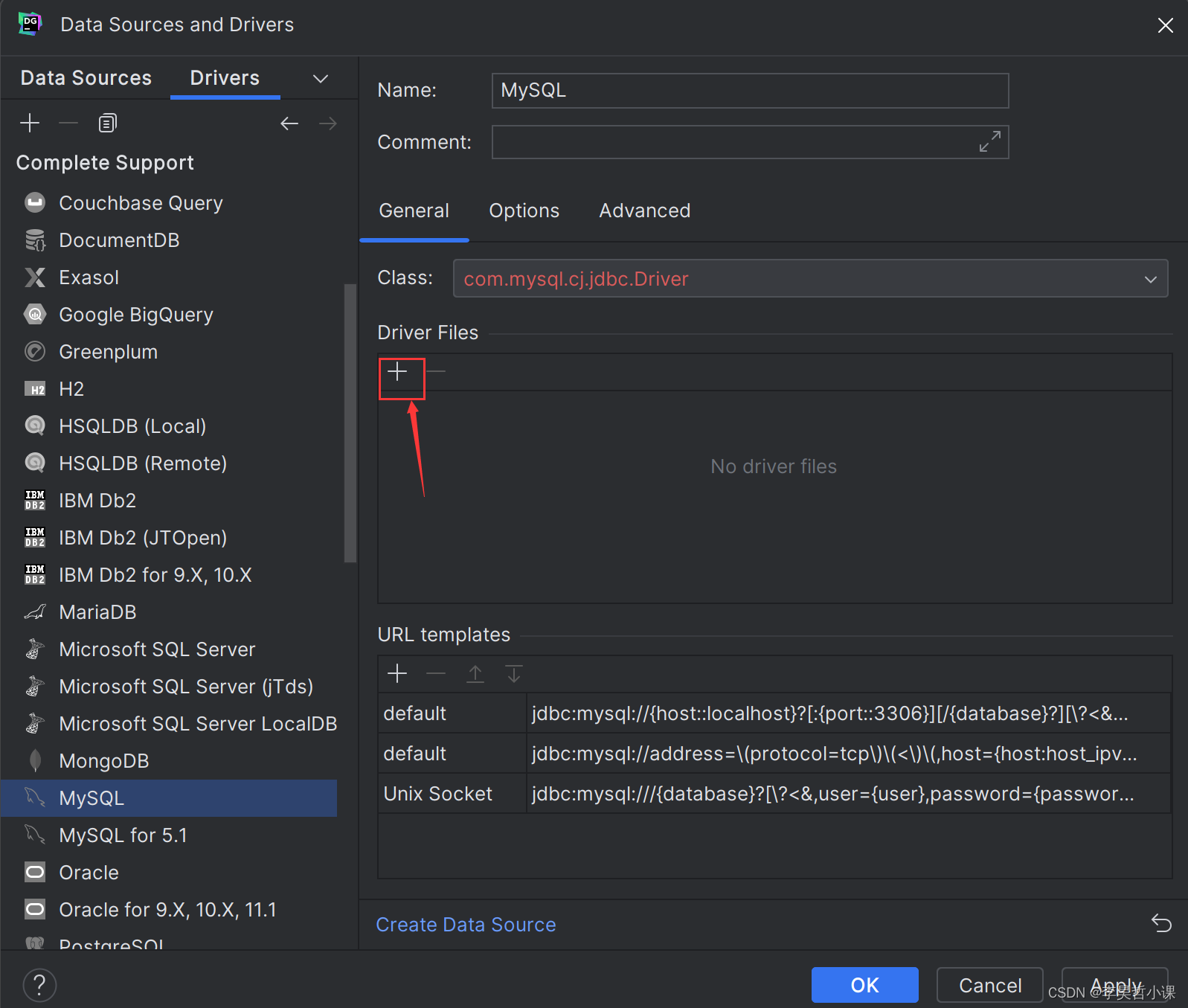Select first default URL template row
This screenshot has width=1188, height=1008.
774,713
